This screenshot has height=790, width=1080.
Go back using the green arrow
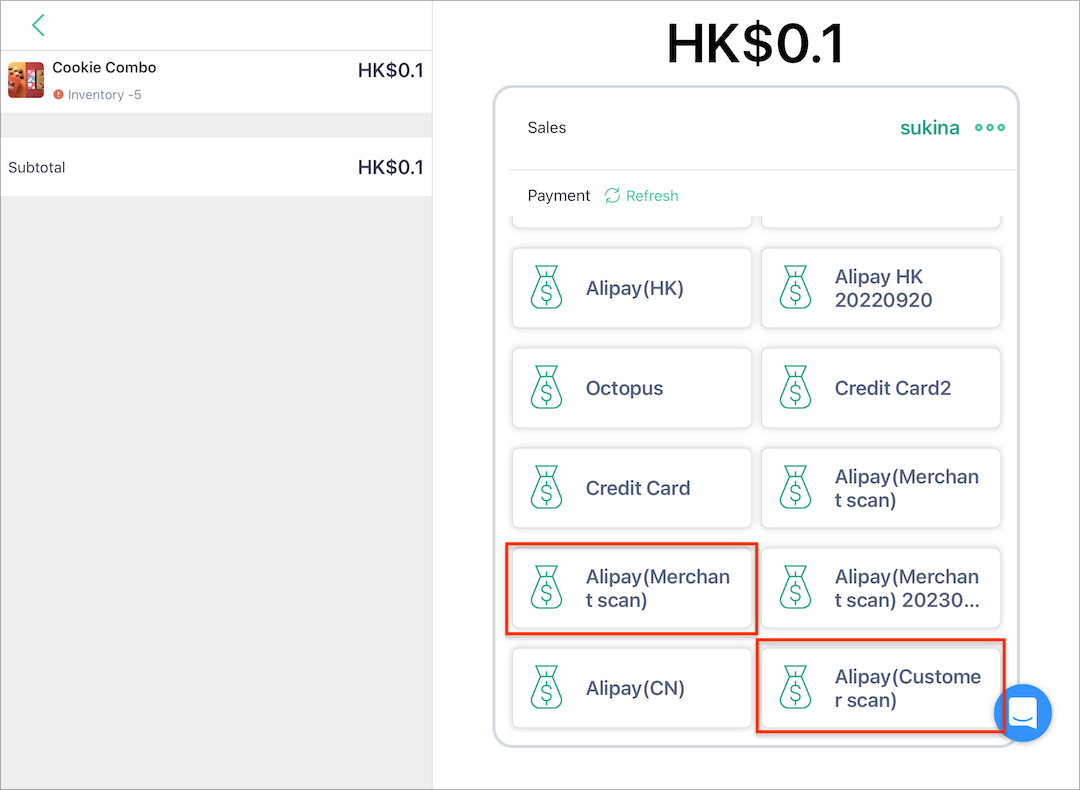tap(38, 25)
